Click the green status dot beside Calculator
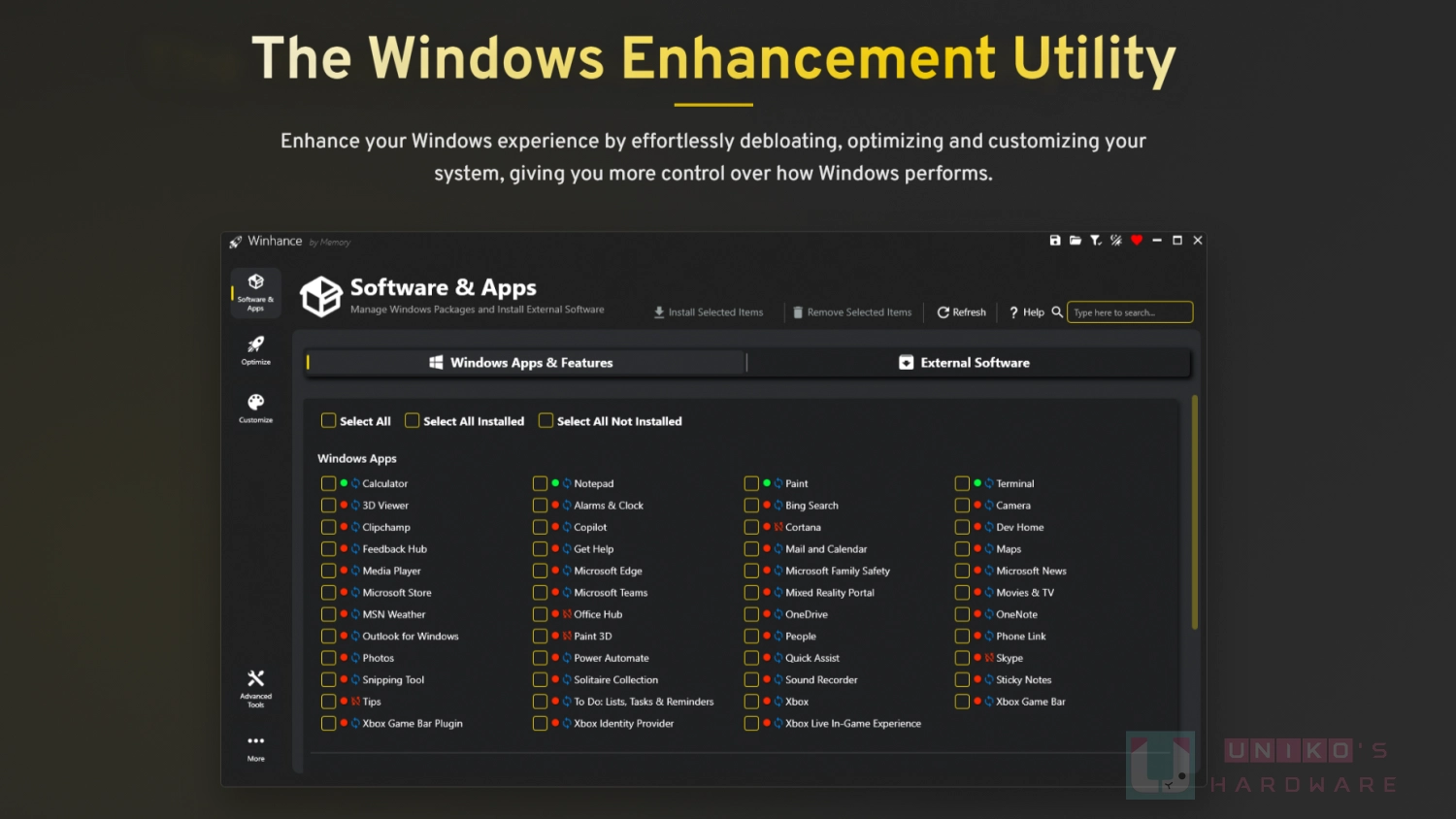The image size is (1456, 819). pyautogui.click(x=344, y=483)
